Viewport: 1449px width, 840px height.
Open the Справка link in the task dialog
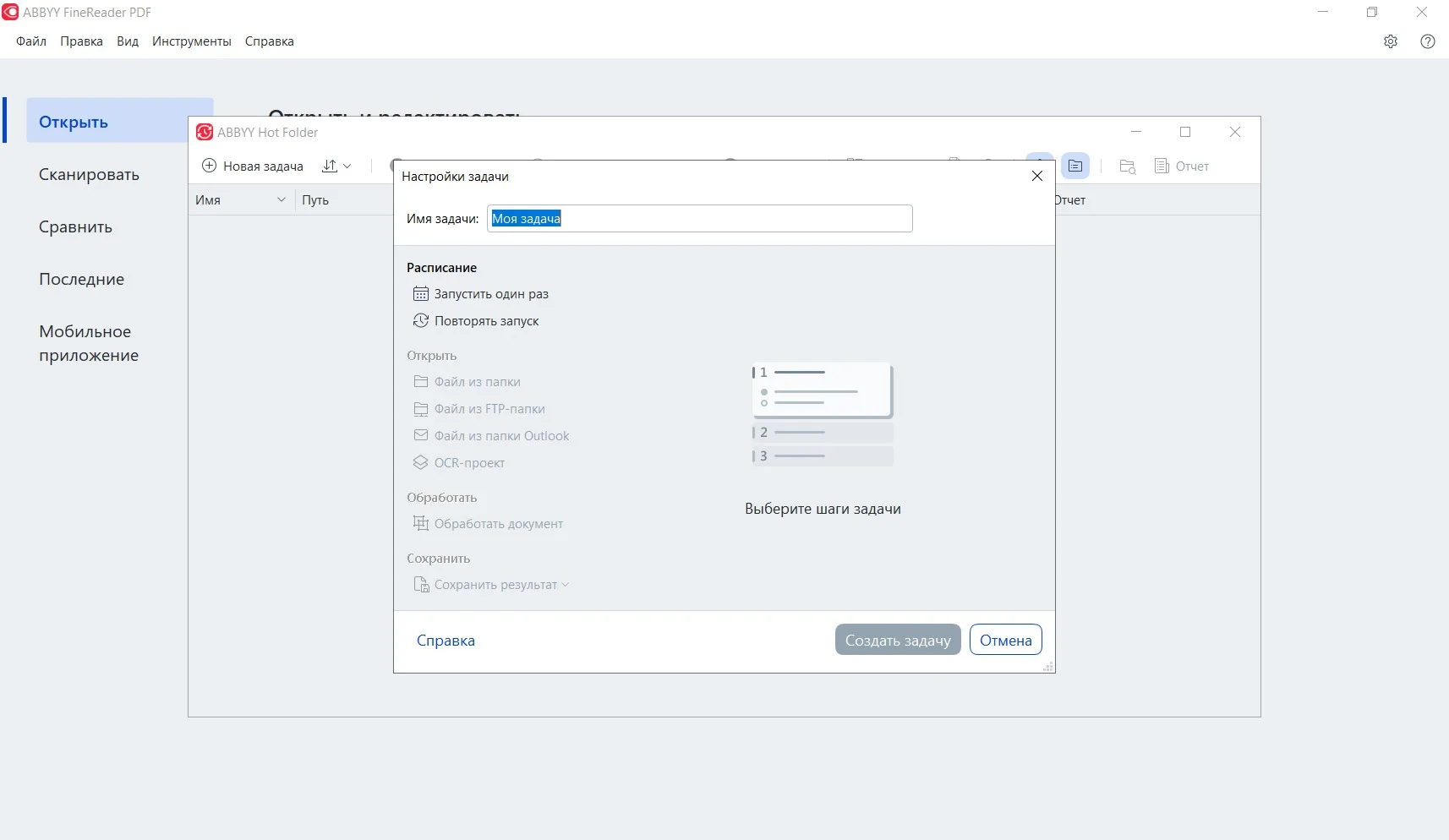(x=446, y=641)
